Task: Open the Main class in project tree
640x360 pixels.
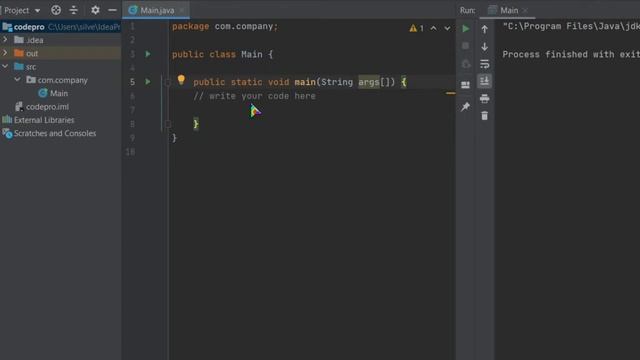Action: pyautogui.click(x=53, y=93)
